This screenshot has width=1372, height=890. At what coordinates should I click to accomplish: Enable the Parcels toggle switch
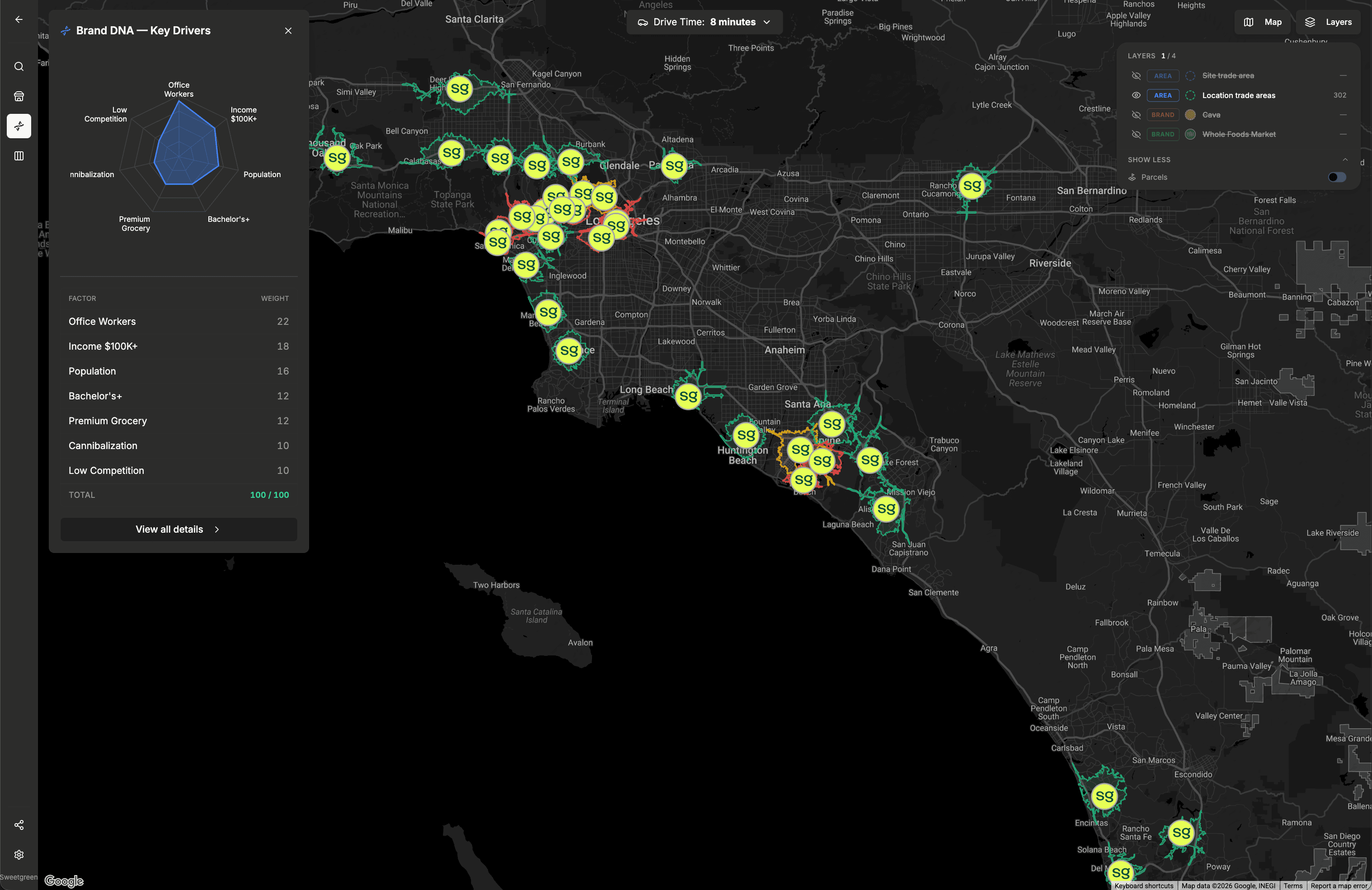[x=1337, y=177]
